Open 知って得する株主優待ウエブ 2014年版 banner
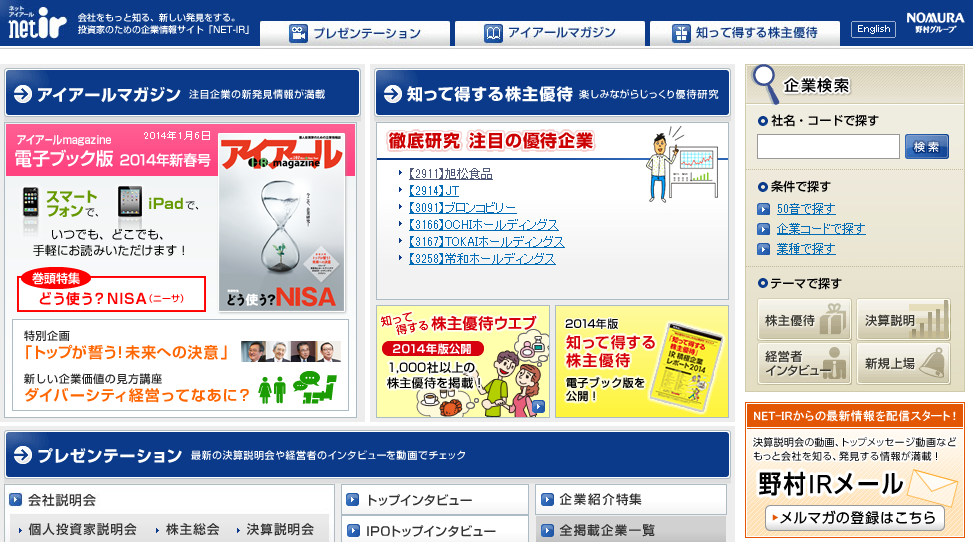973x542 pixels. coord(463,361)
